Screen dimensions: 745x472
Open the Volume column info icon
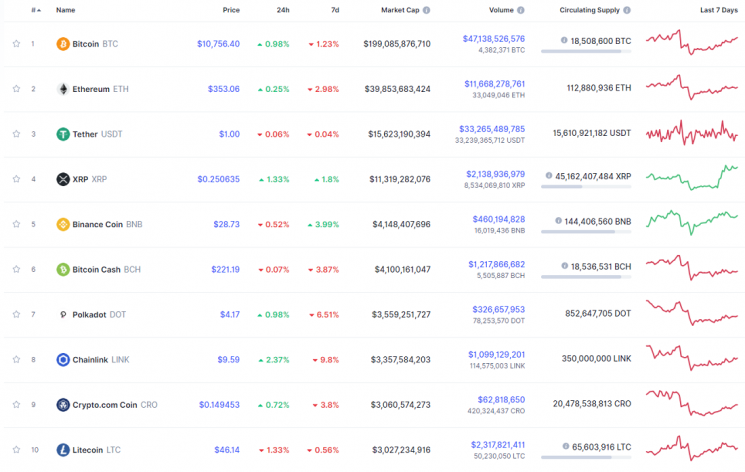pos(521,10)
